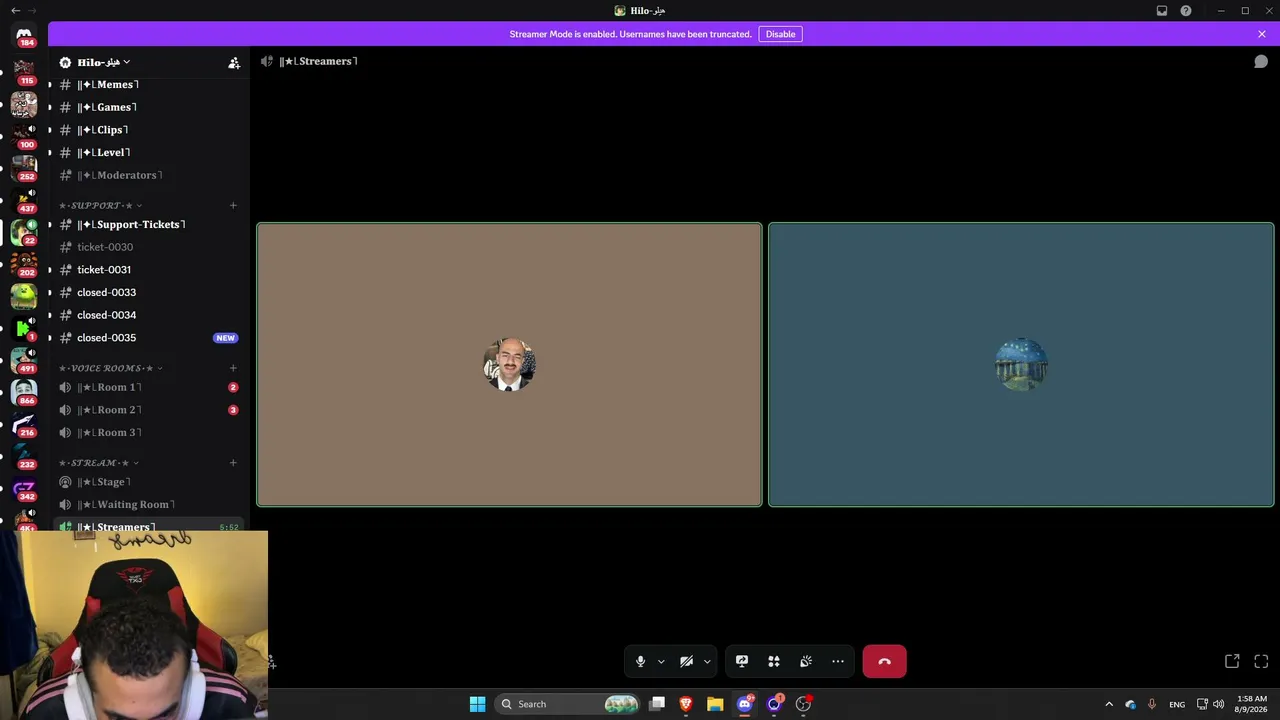The image size is (1280, 720).
Task: Open OBS Studio from the taskbar
Action: [x=803, y=704]
